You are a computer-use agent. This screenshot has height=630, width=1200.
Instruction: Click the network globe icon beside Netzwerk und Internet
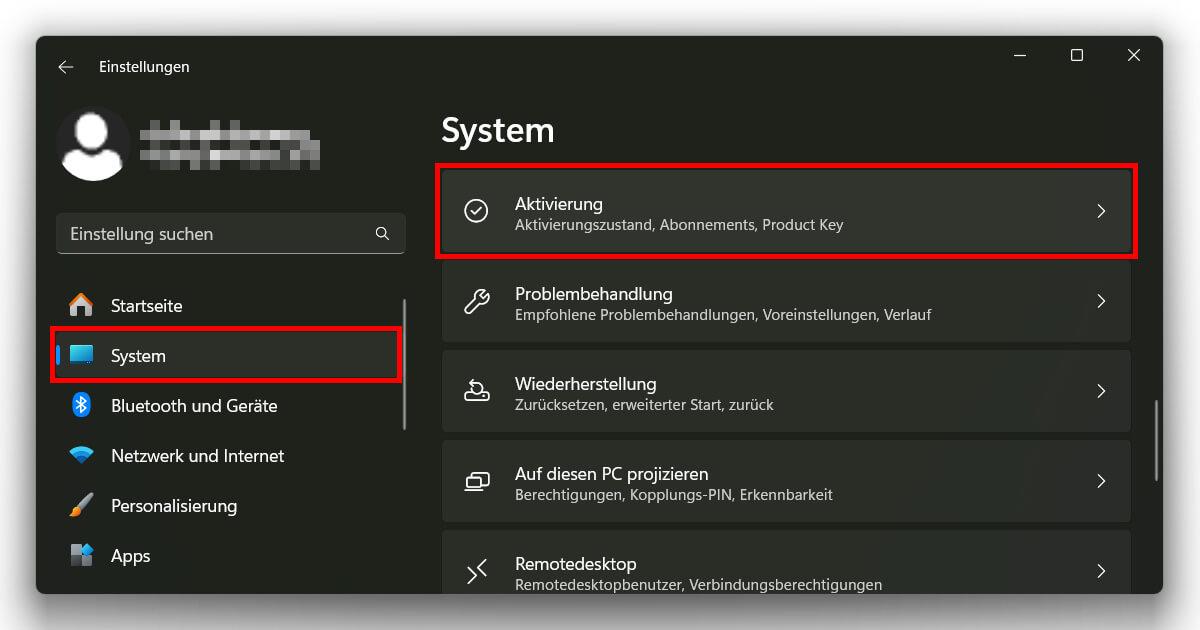coord(83,456)
